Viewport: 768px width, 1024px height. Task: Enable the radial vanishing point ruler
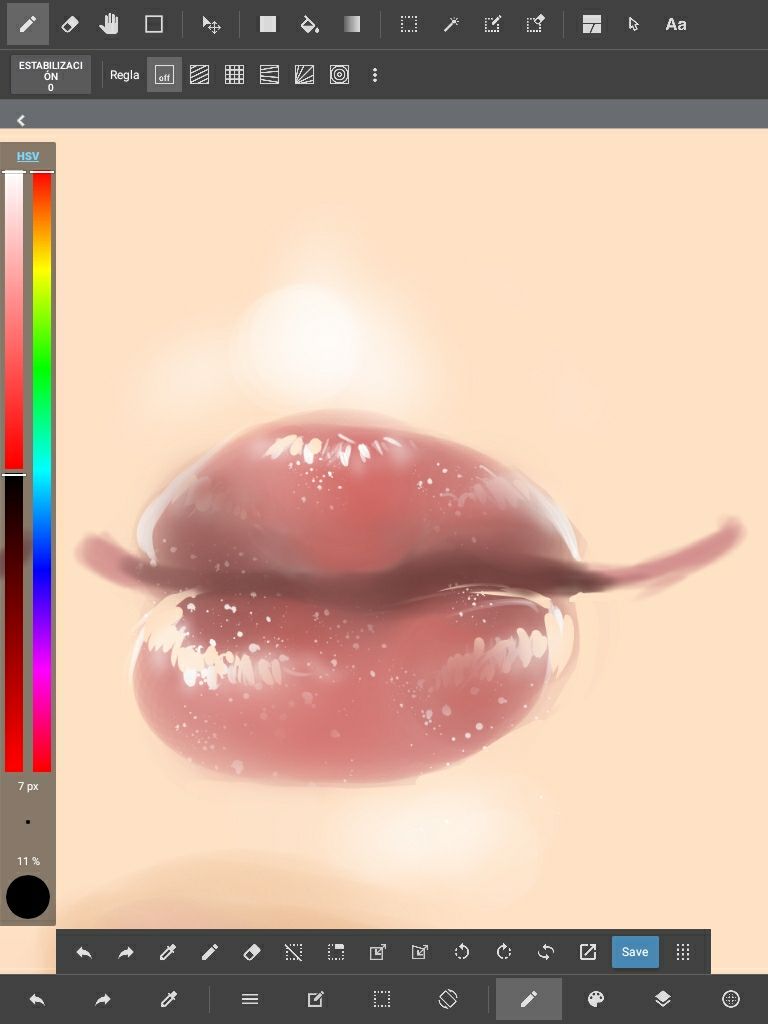pos(304,75)
